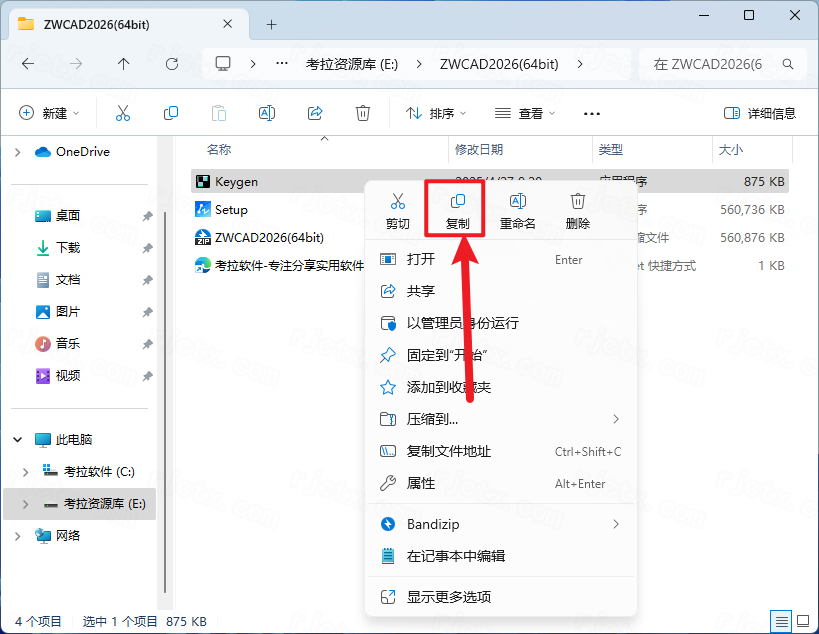Screen dimensions: 819x634
Task: Select 'Run as administrator' menu entry
Action: coord(462,323)
